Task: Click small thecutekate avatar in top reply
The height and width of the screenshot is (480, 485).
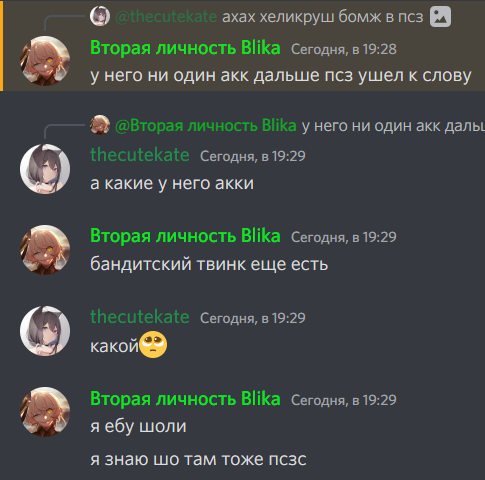Action: coord(100,16)
